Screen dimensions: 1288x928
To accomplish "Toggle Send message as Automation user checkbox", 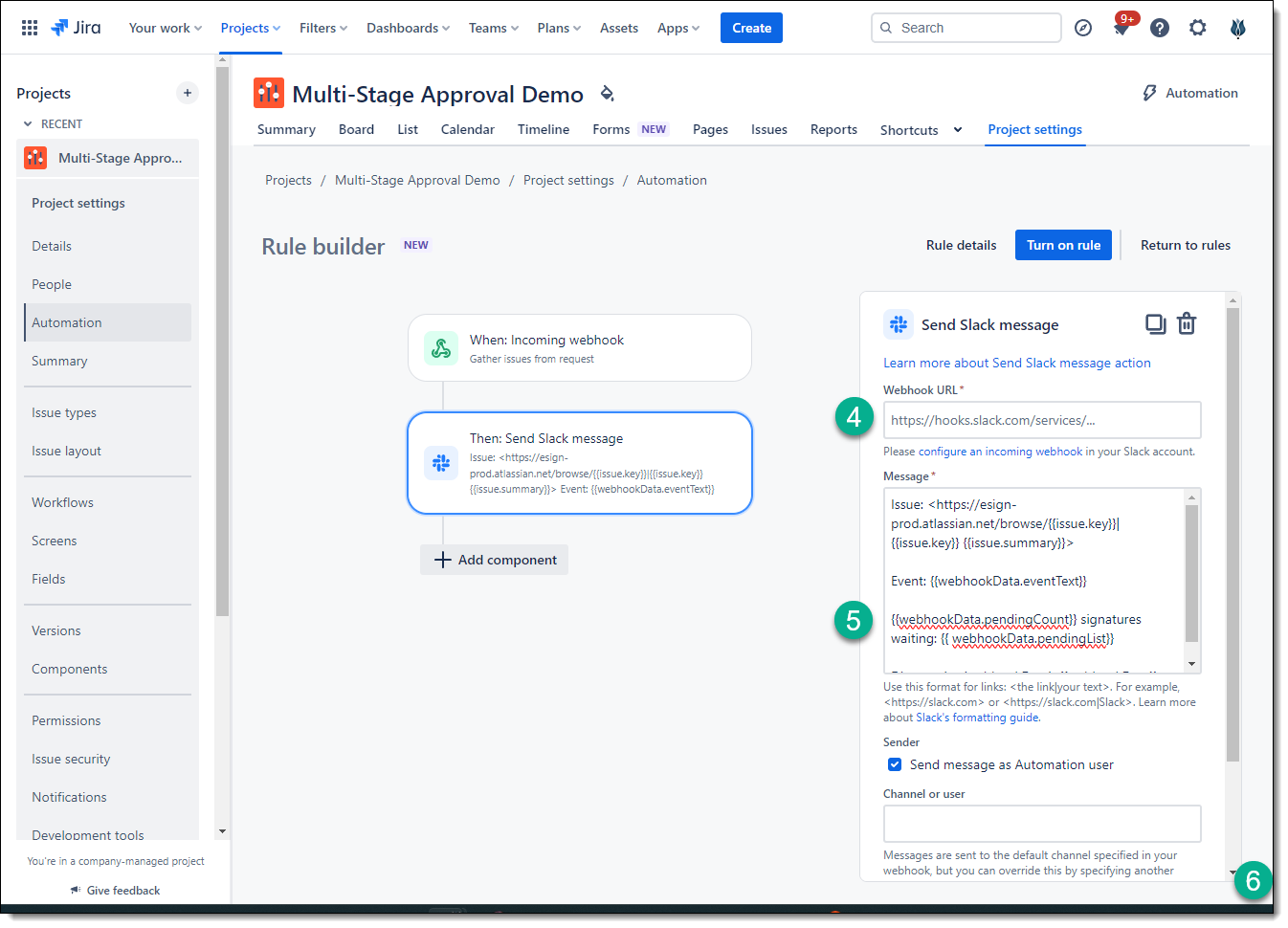I will (895, 764).
